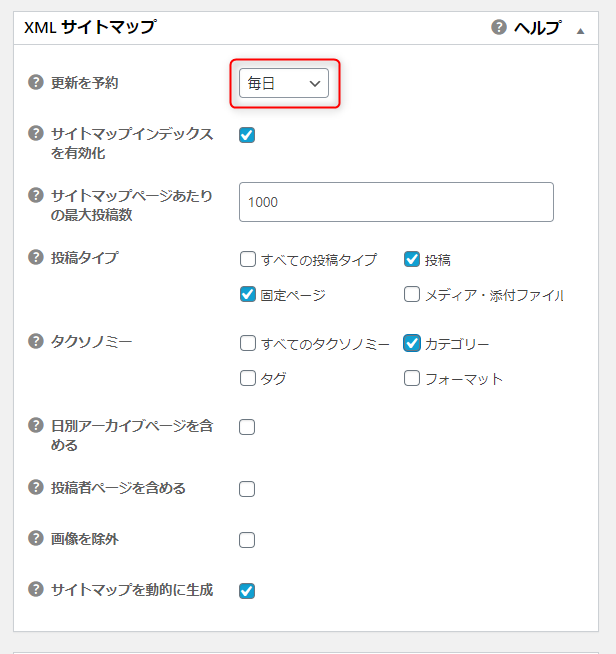Click help icon beside 日別アーカイブページを含める

point(36,425)
